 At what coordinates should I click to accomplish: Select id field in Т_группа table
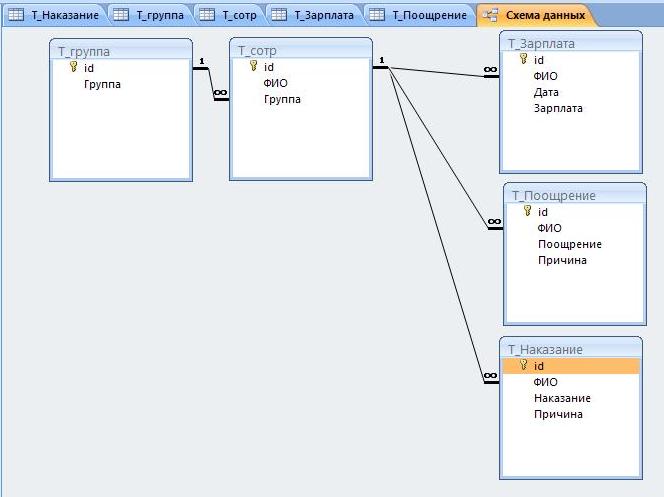(121, 68)
